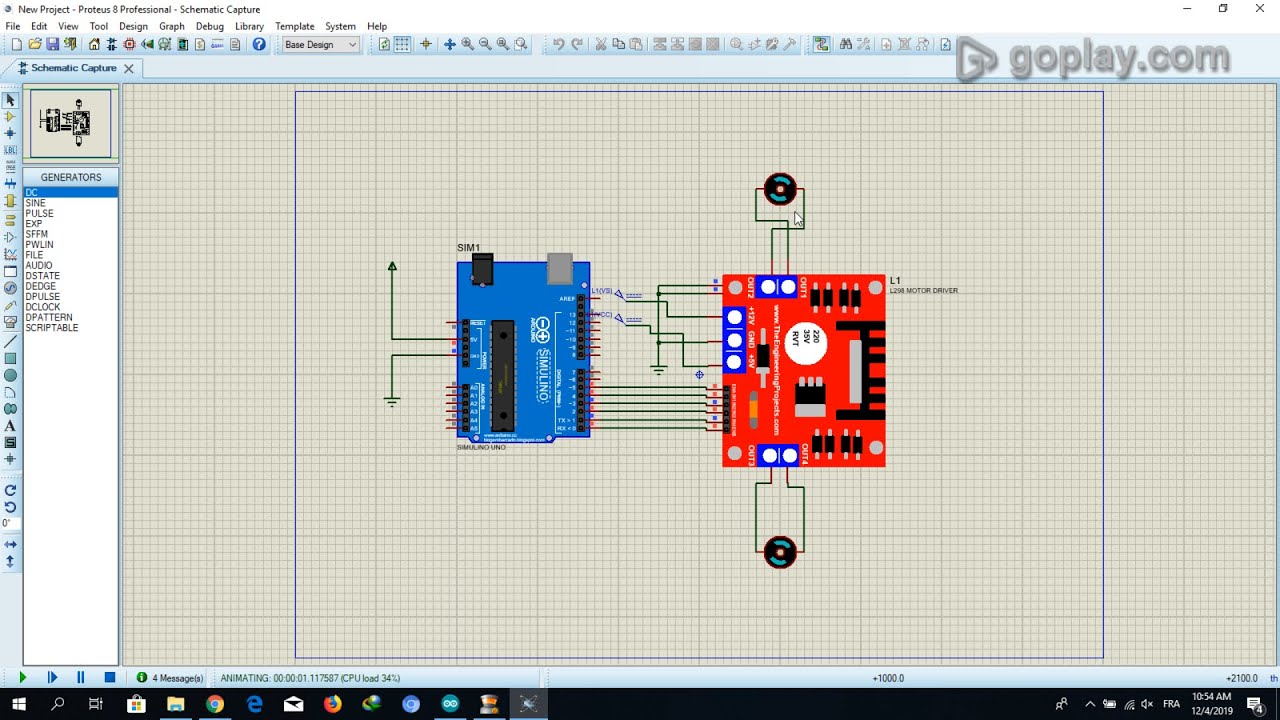Select the Selection Mode arrow tool
Viewport: 1280px width, 720px height.
(x=10, y=100)
